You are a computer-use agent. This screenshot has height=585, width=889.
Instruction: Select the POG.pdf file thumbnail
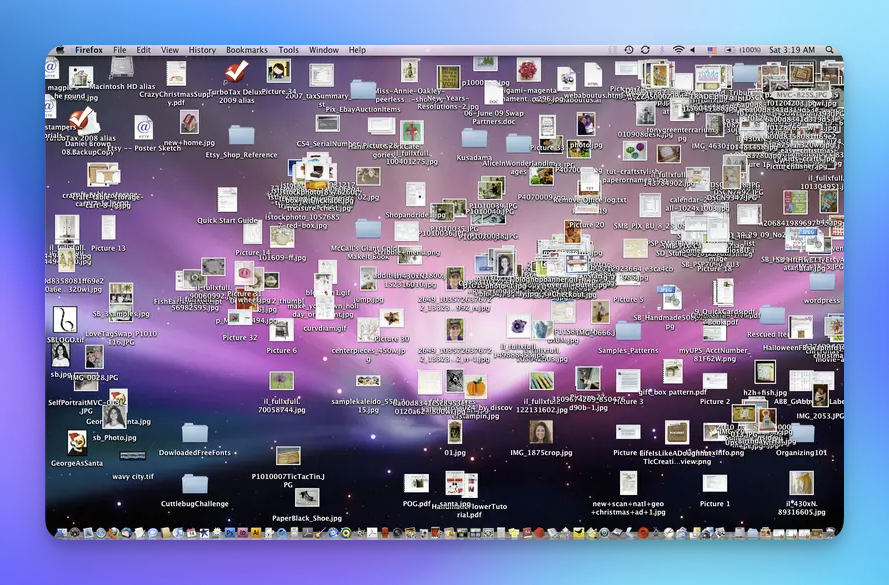click(416, 484)
